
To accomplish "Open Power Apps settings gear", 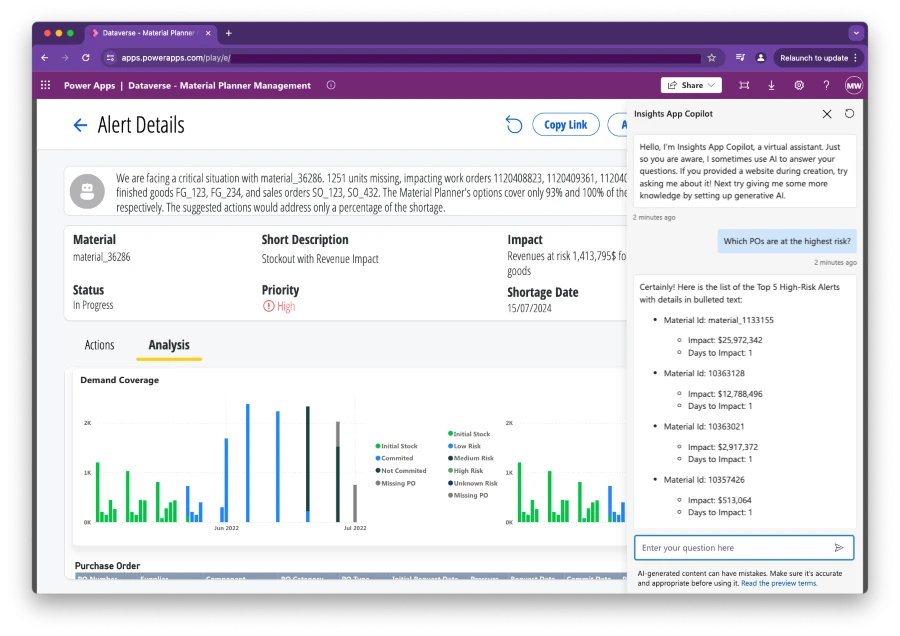I will point(798,85).
